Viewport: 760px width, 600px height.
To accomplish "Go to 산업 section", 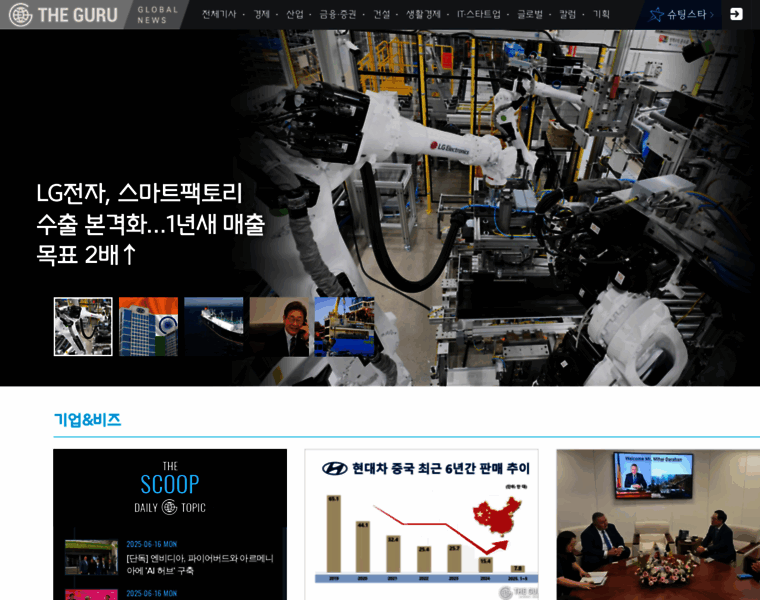I will (x=295, y=15).
